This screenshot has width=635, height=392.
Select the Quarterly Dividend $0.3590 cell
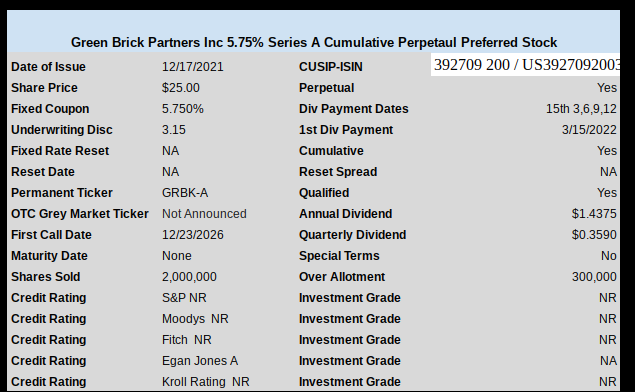(x=594, y=235)
